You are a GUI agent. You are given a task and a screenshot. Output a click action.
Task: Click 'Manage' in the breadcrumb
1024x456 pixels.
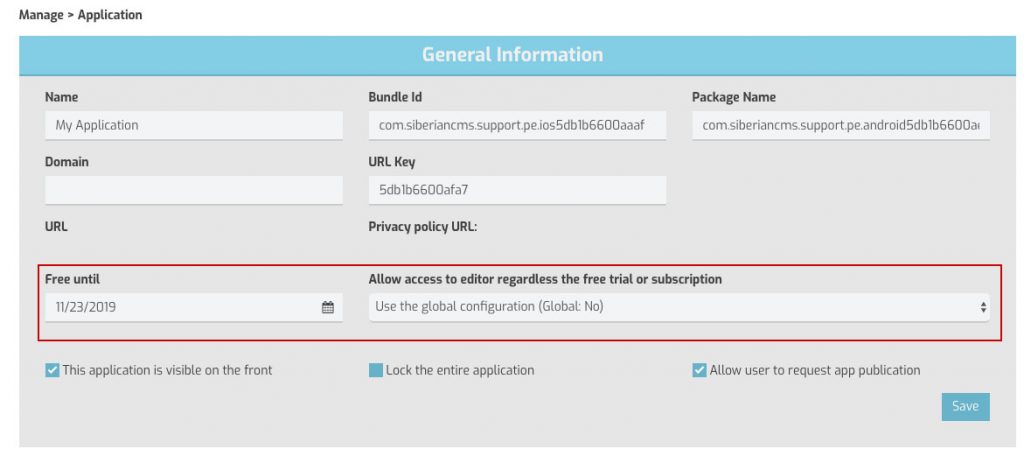(40, 15)
